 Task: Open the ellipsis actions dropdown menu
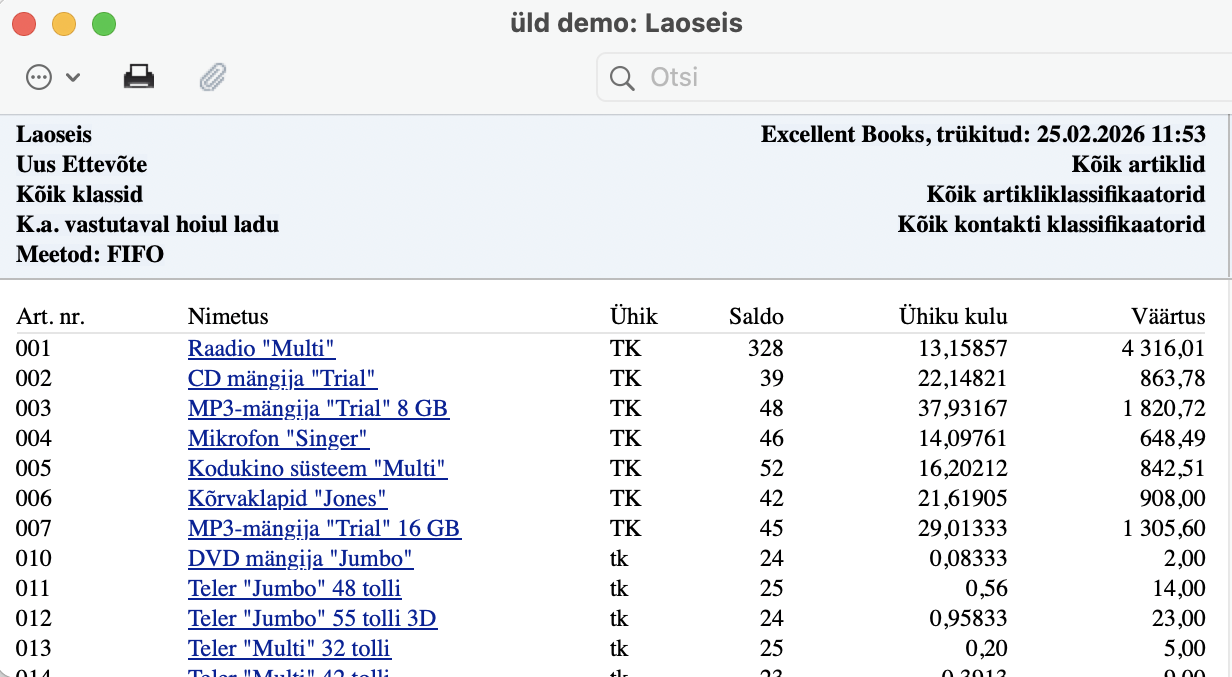(52, 77)
